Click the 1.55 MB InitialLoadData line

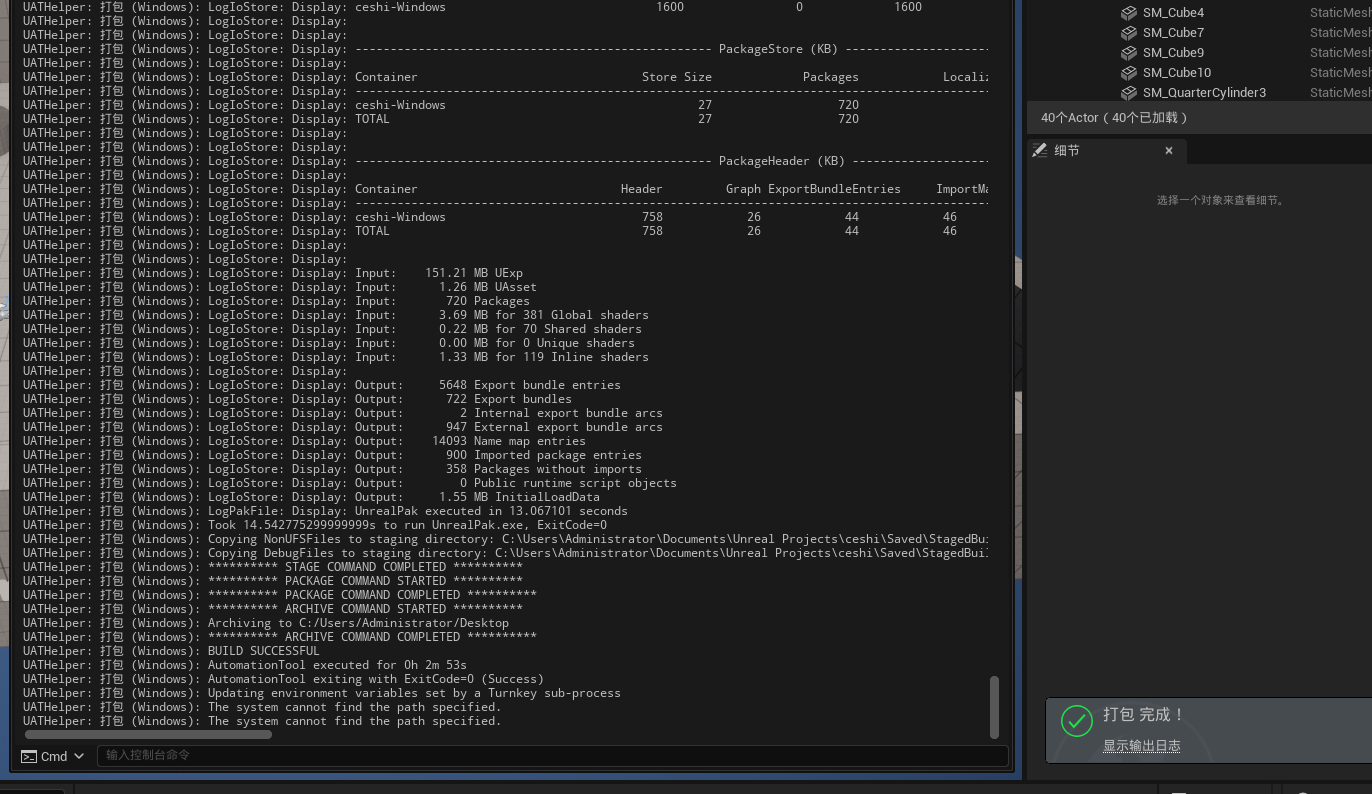point(311,497)
